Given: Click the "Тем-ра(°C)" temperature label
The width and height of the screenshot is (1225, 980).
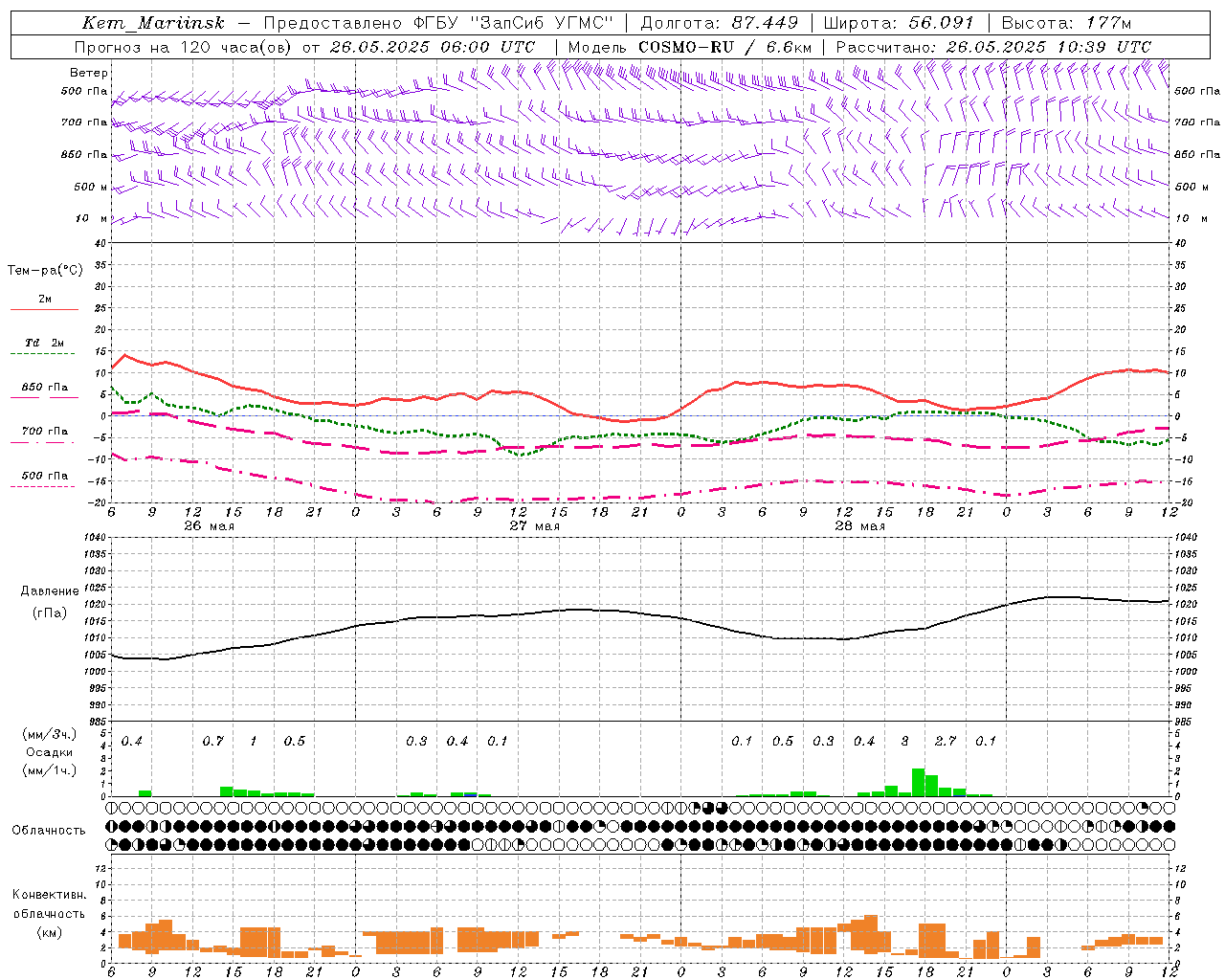Looking at the screenshot, I should [x=45, y=271].
